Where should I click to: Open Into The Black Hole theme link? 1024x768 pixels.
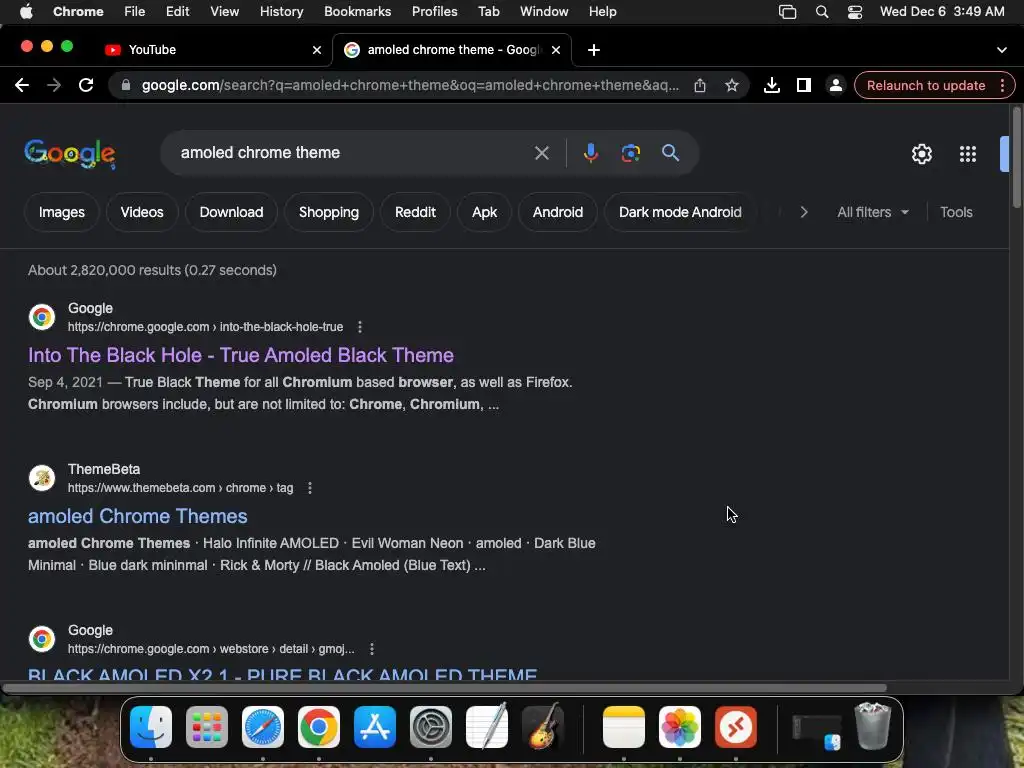(x=240, y=355)
